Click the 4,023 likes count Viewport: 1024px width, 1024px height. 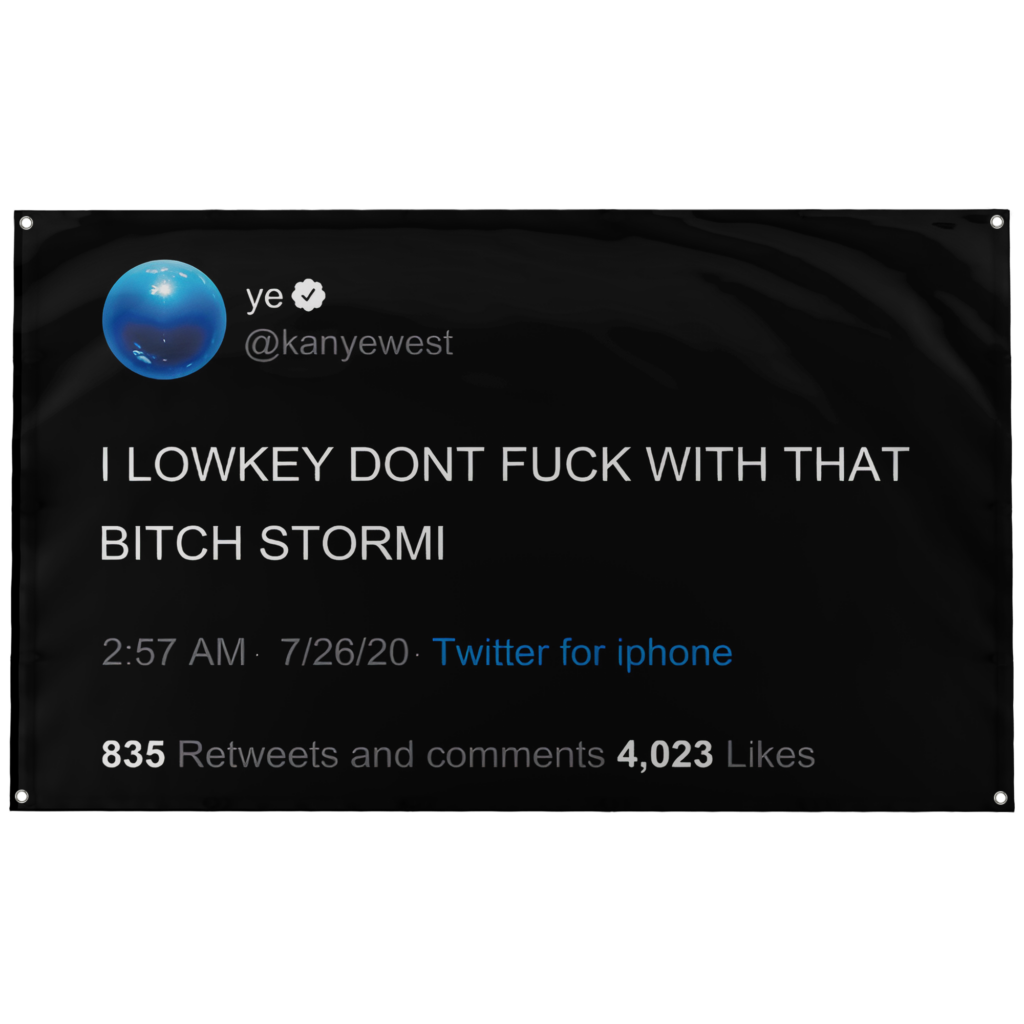[665, 755]
